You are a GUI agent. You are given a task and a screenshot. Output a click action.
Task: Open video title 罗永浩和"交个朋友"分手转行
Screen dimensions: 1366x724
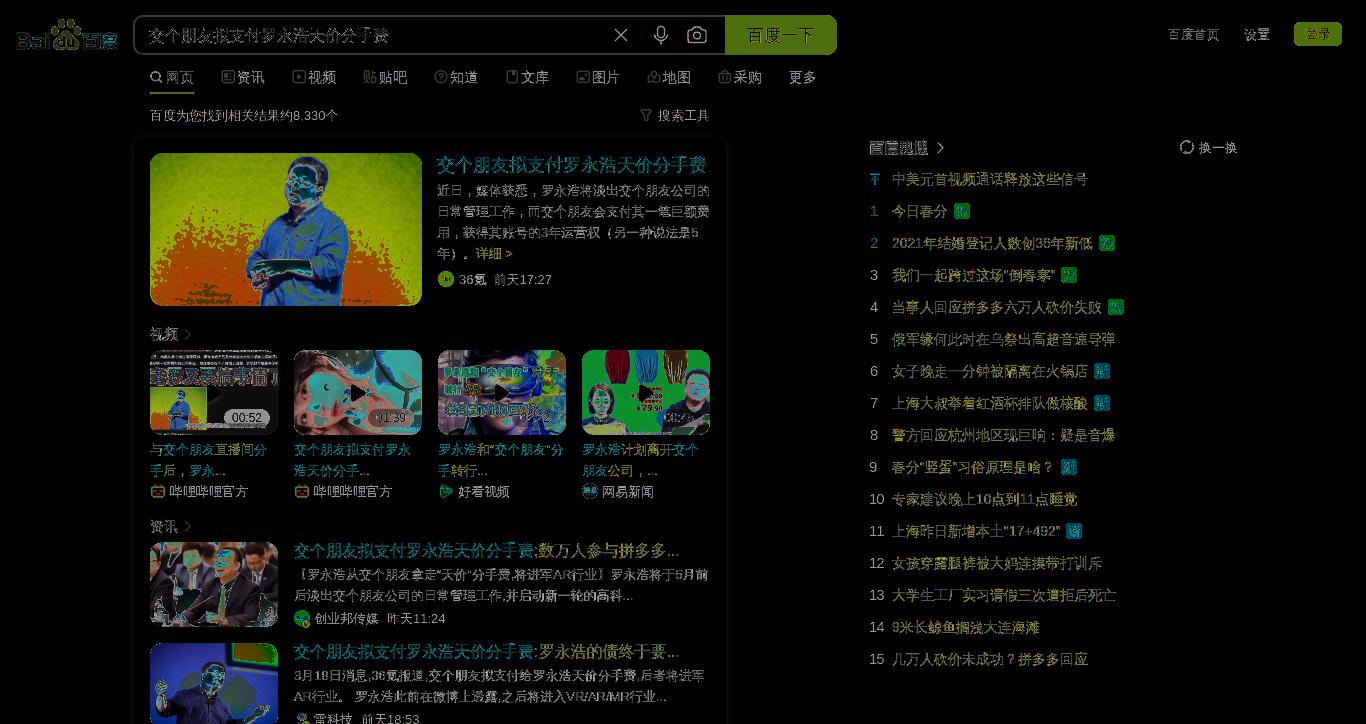point(501,460)
